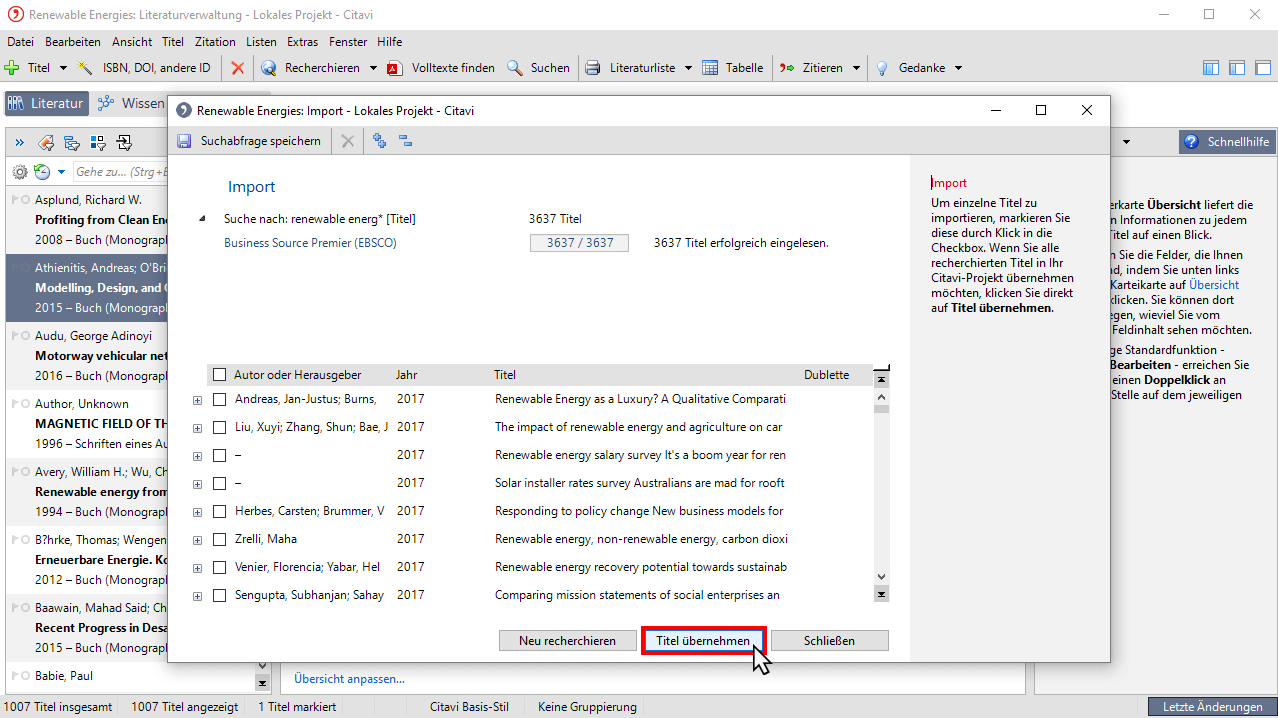Screen dimensions: 1278x718
Task: Switch to the Literatur tab
Action: click(x=47, y=103)
